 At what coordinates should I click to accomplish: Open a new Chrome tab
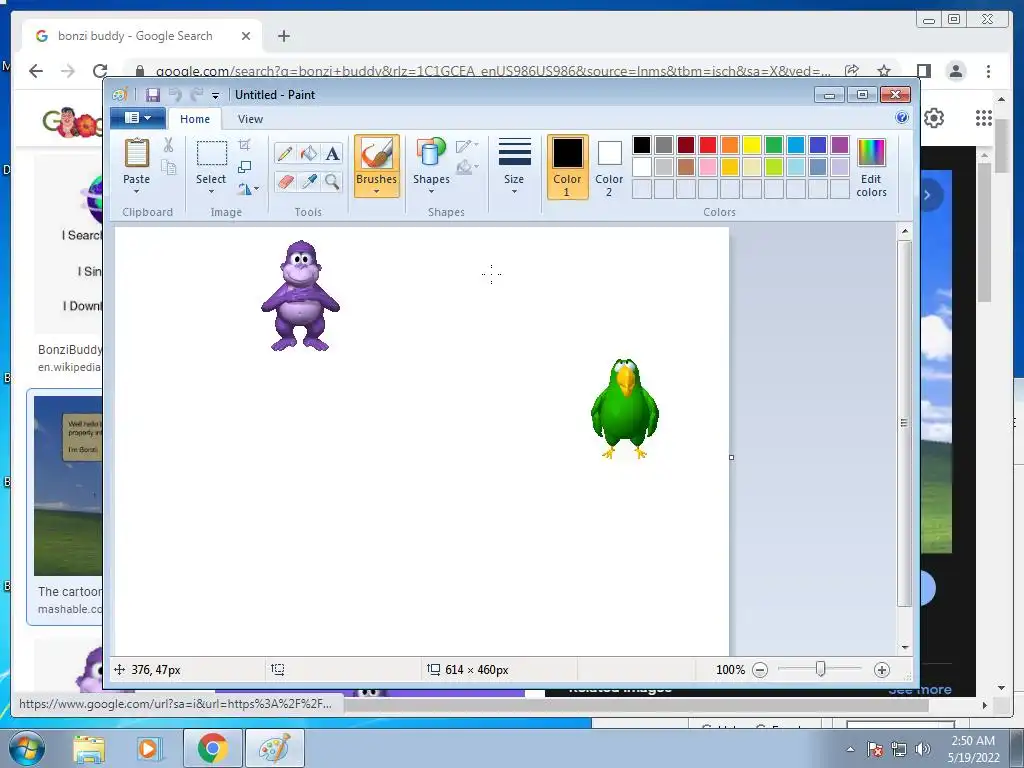click(283, 36)
